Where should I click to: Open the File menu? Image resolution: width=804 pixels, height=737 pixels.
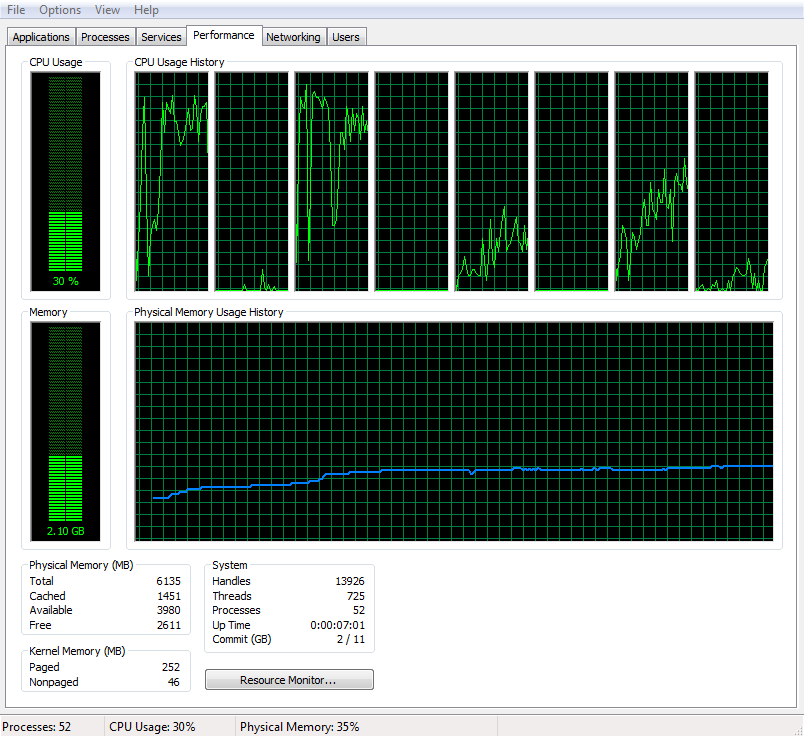pyautogui.click(x=16, y=10)
